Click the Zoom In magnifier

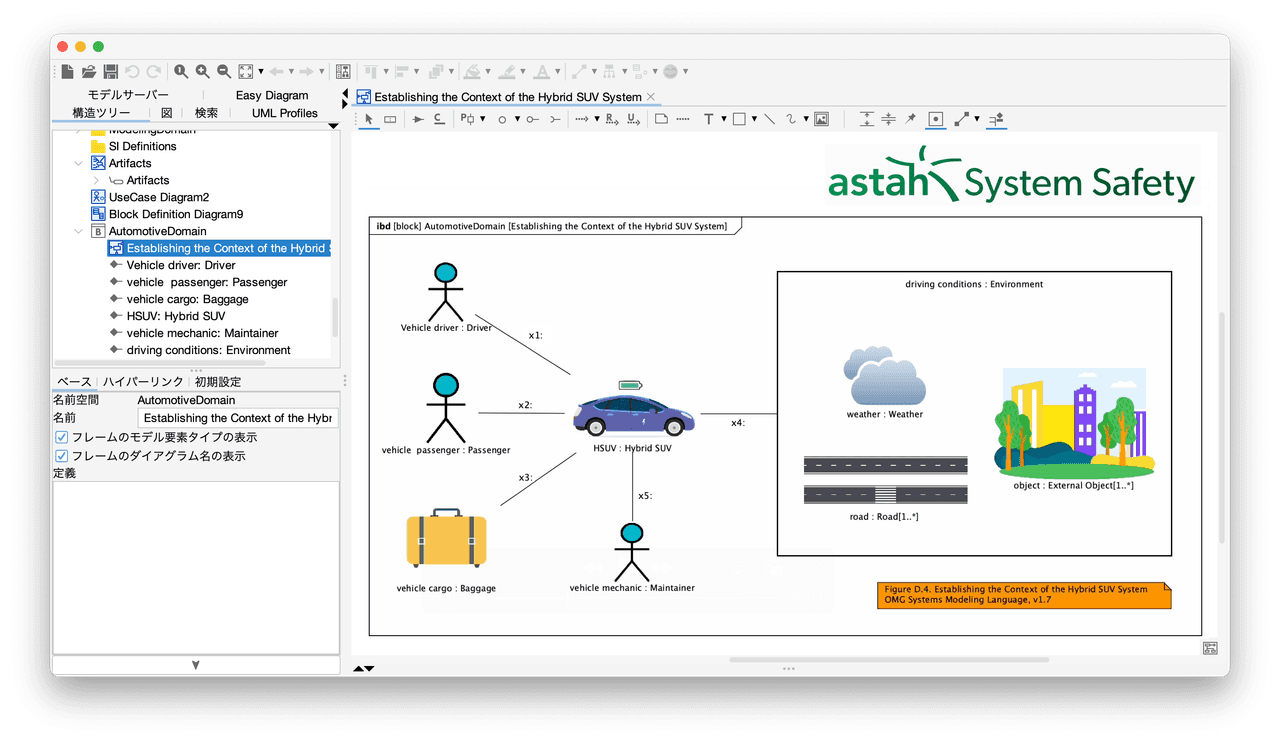tap(203, 71)
